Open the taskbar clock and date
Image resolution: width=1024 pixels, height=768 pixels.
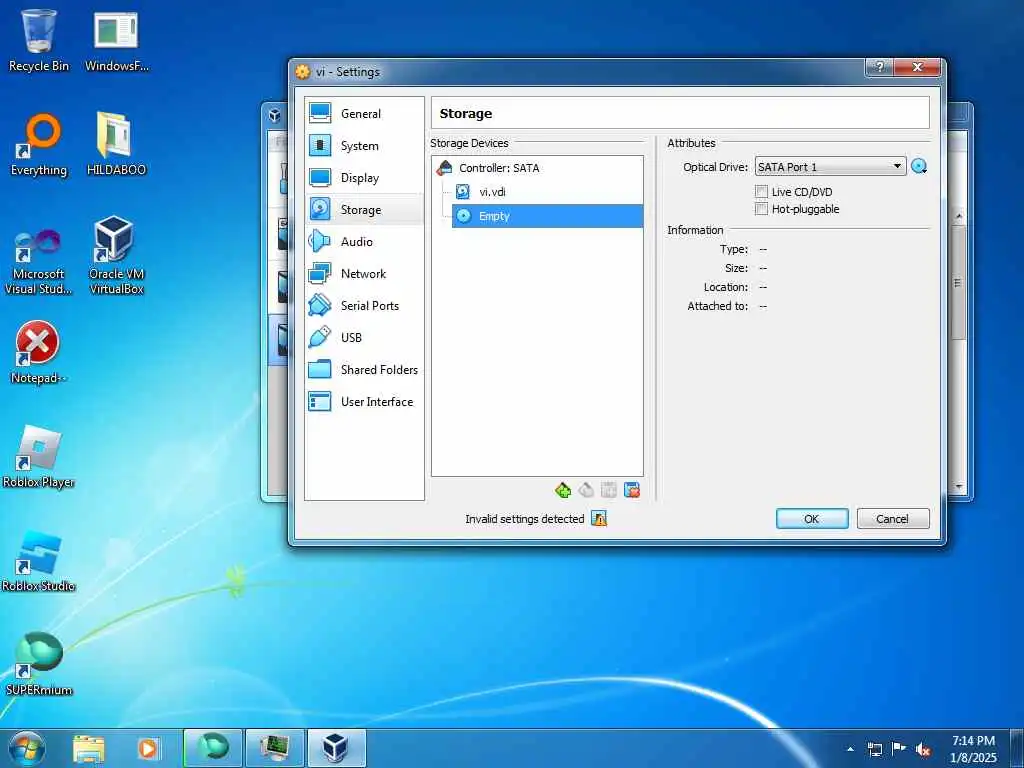pyautogui.click(x=973, y=749)
